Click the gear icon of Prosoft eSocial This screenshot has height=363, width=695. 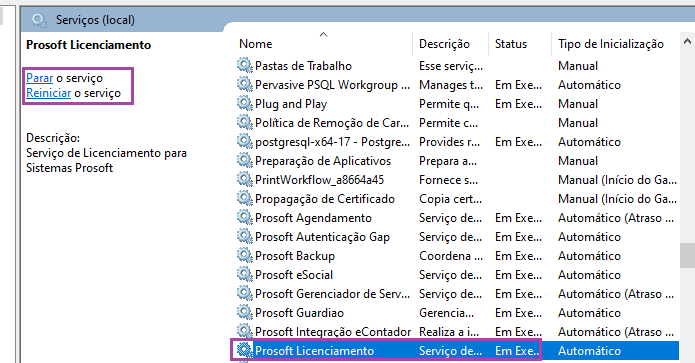point(245,275)
